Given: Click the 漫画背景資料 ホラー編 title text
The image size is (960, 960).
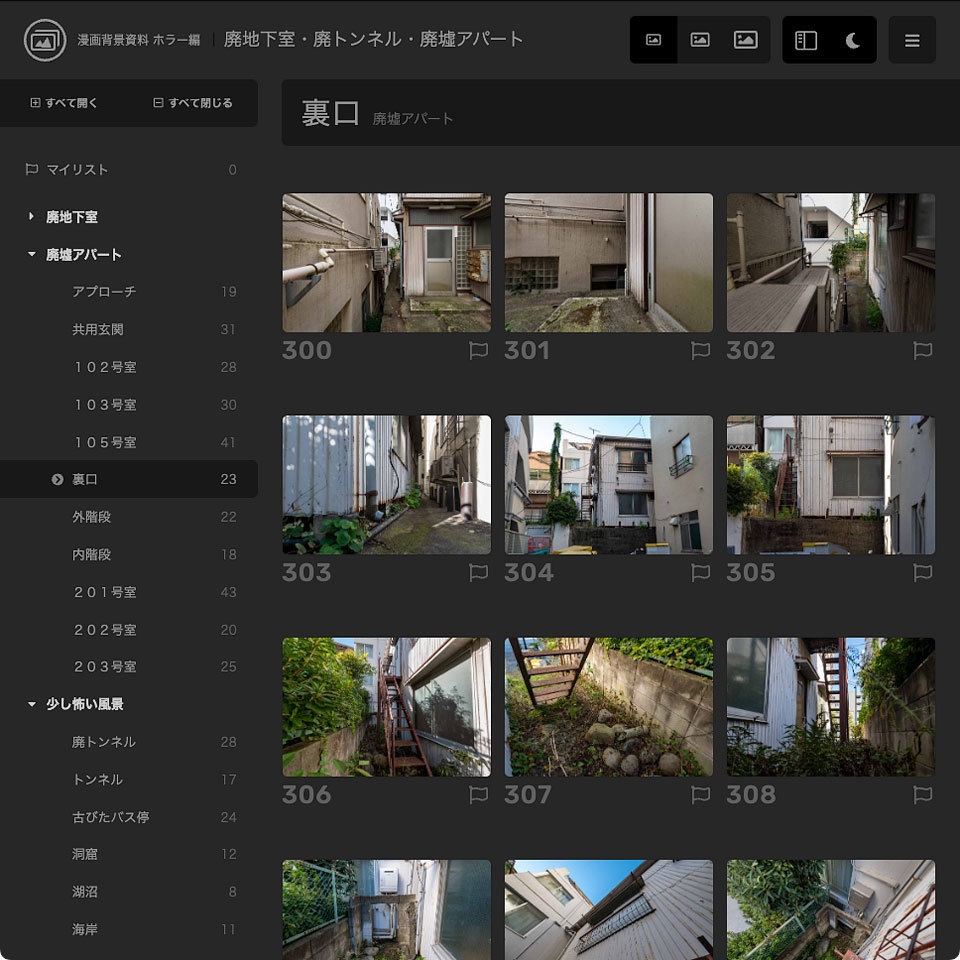Looking at the screenshot, I should point(139,40).
